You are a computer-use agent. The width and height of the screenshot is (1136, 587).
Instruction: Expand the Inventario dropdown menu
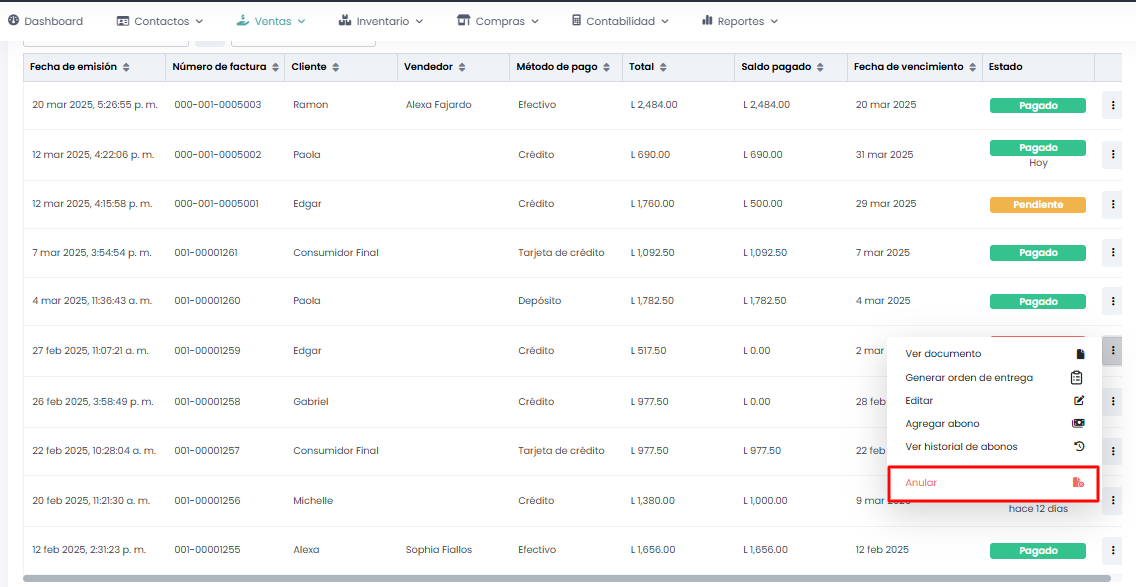(x=381, y=20)
